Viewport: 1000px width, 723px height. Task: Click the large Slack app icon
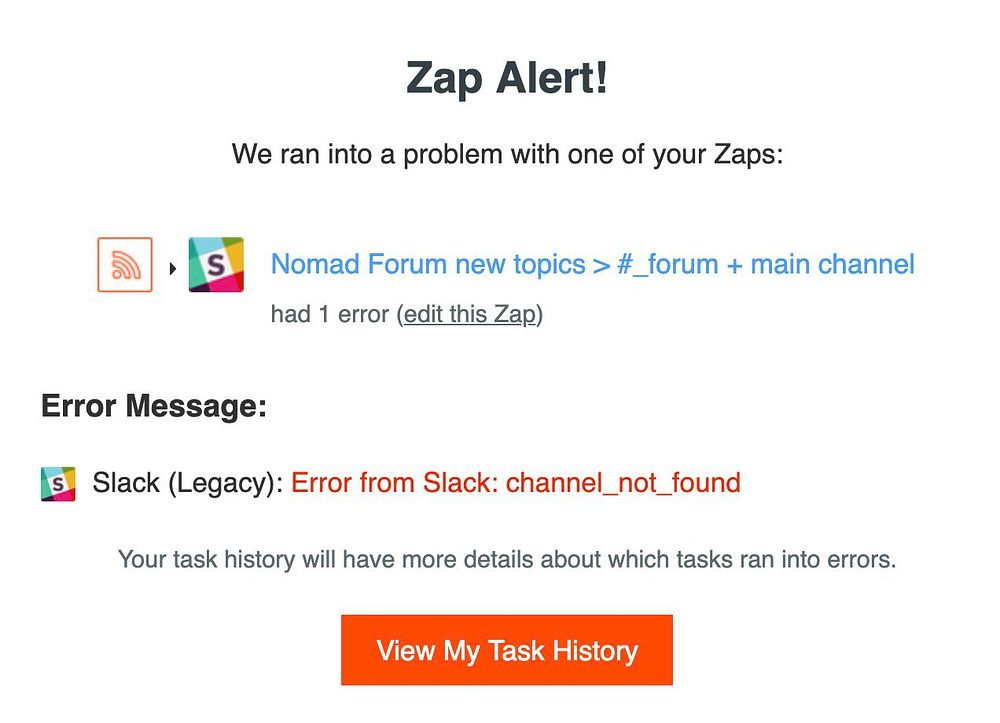pyautogui.click(x=216, y=264)
